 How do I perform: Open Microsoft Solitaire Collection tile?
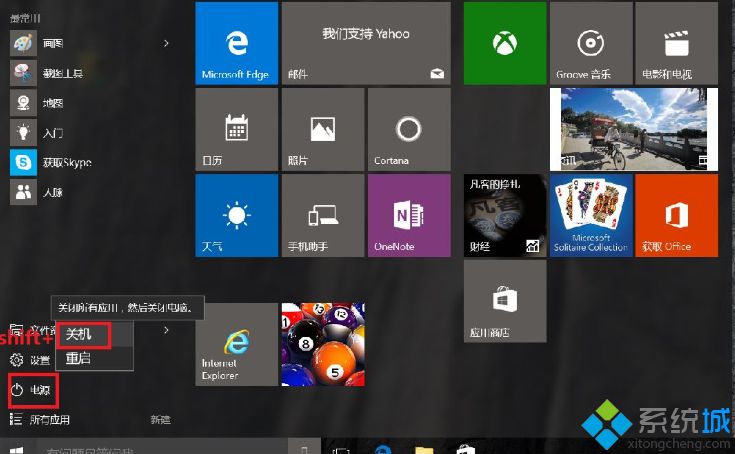pyautogui.click(x=591, y=216)
